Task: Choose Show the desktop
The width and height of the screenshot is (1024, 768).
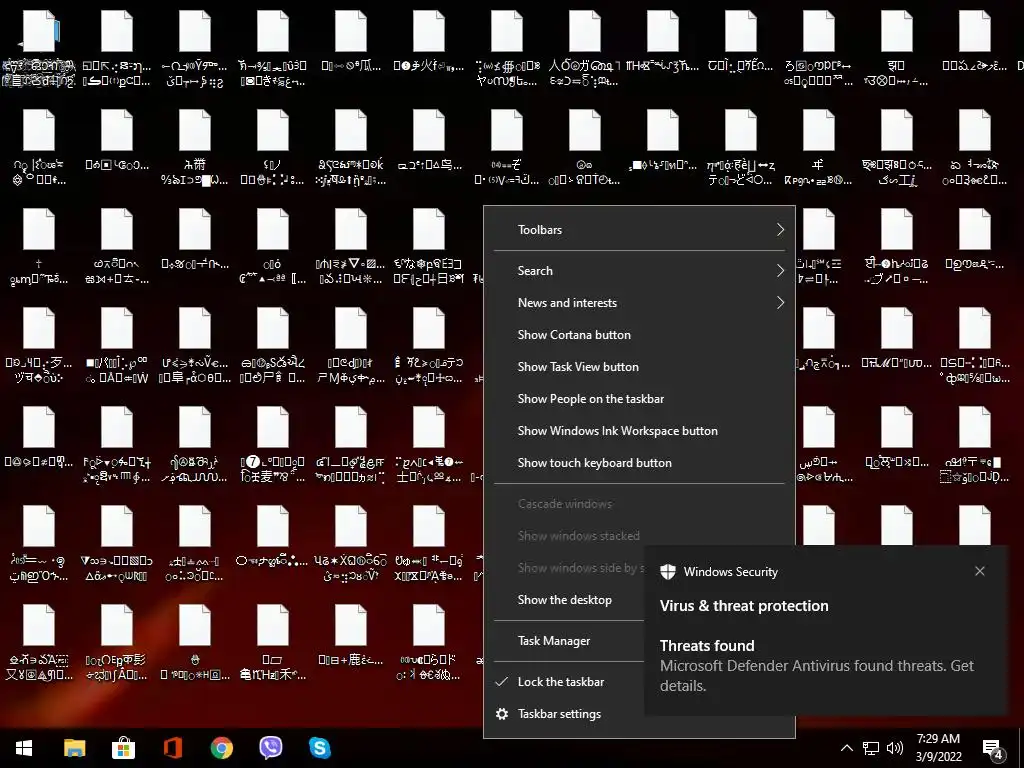Action: [564, 600]
